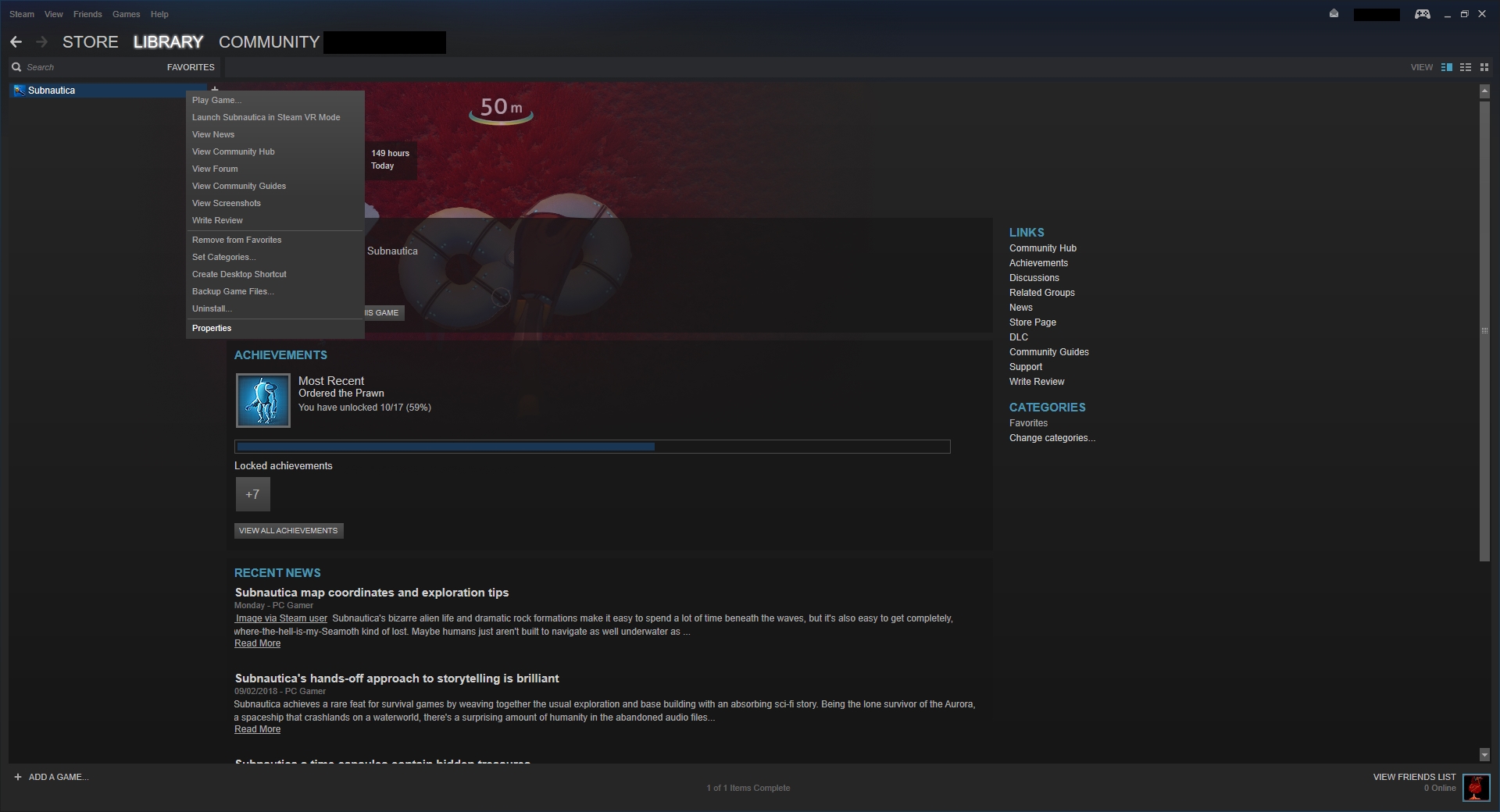The height and width of the screenshot is (812, 1500).
Task: Open the Help menu
Action: click(159, 14)
